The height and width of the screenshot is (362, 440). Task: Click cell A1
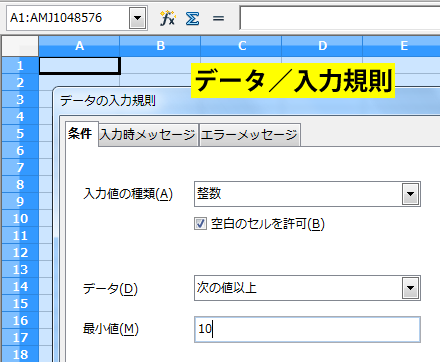pos(79,65)
